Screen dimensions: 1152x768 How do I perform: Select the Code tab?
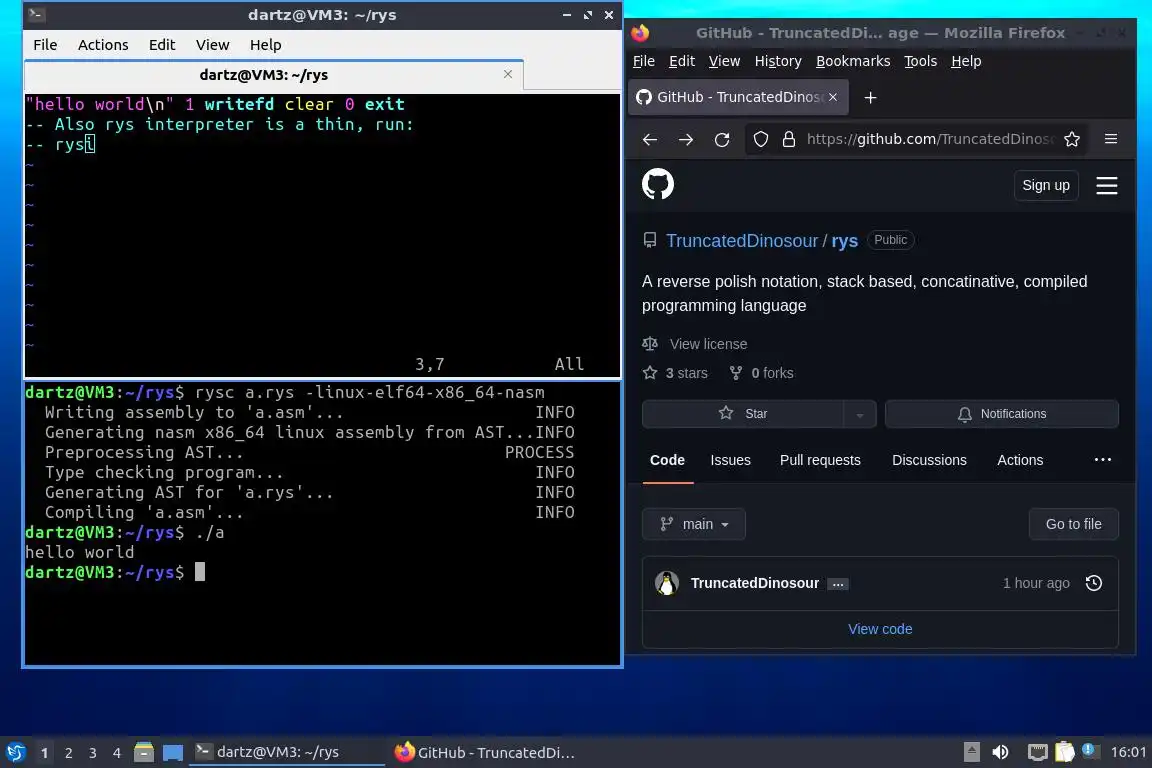point(667,460)
